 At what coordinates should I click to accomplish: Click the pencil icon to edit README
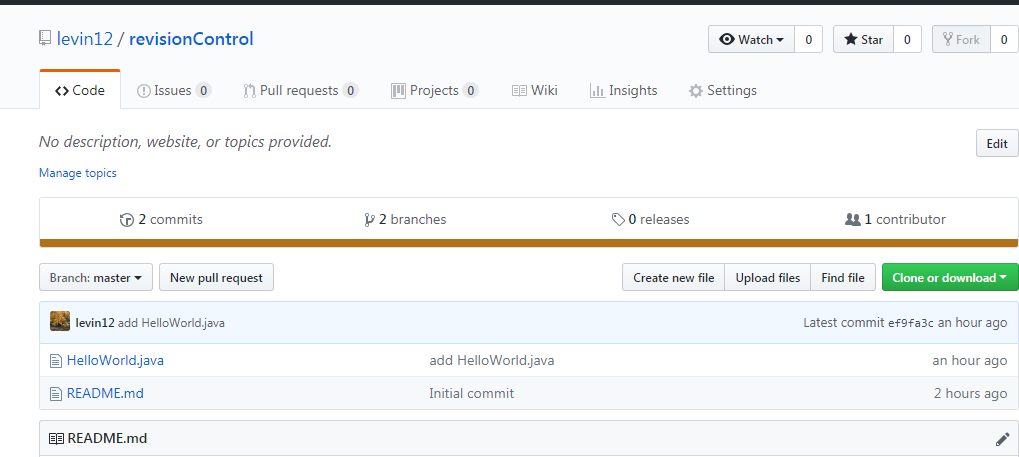pos(1002,439)
